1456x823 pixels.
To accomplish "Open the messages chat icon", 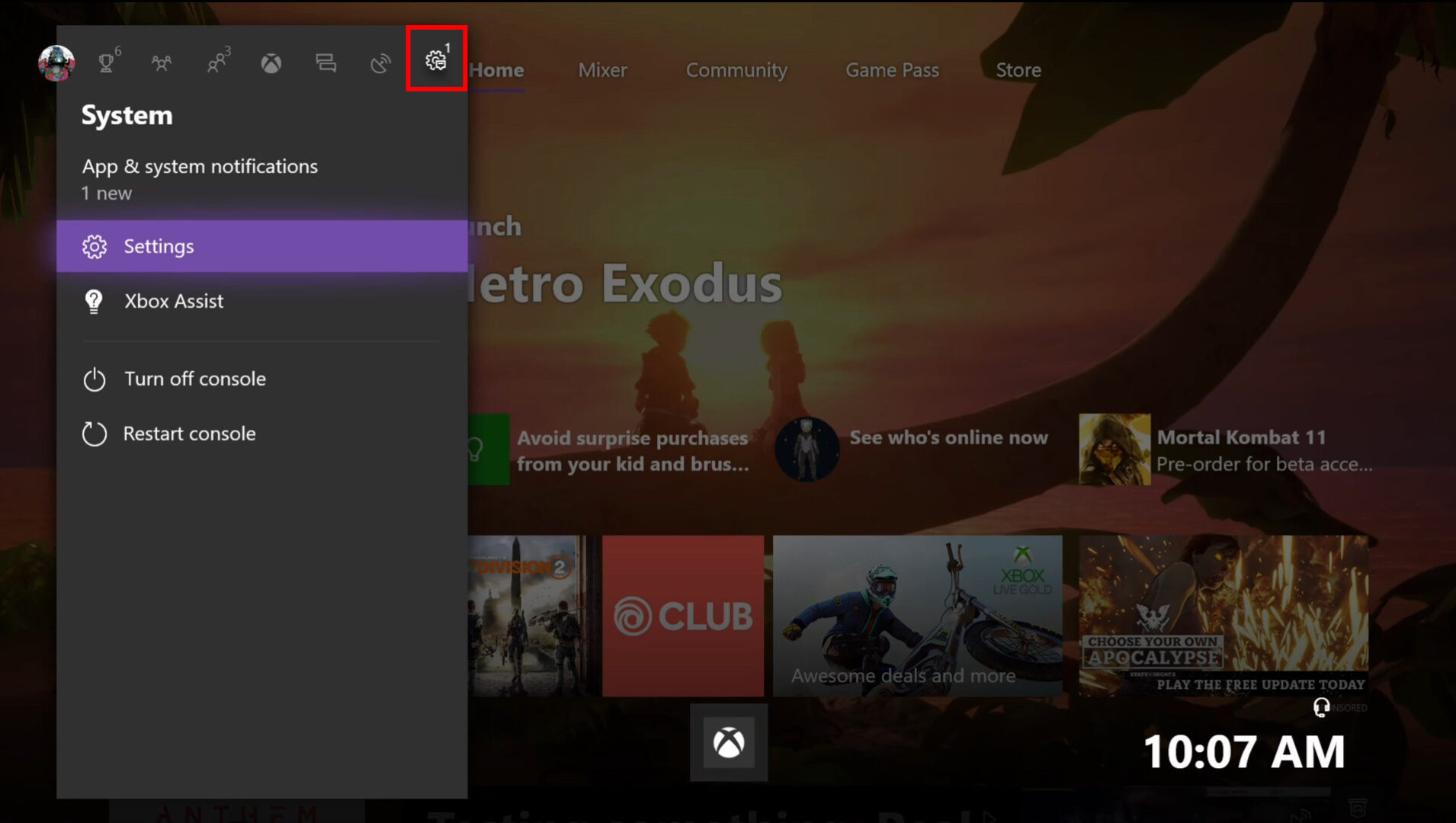I will [326, 64].
